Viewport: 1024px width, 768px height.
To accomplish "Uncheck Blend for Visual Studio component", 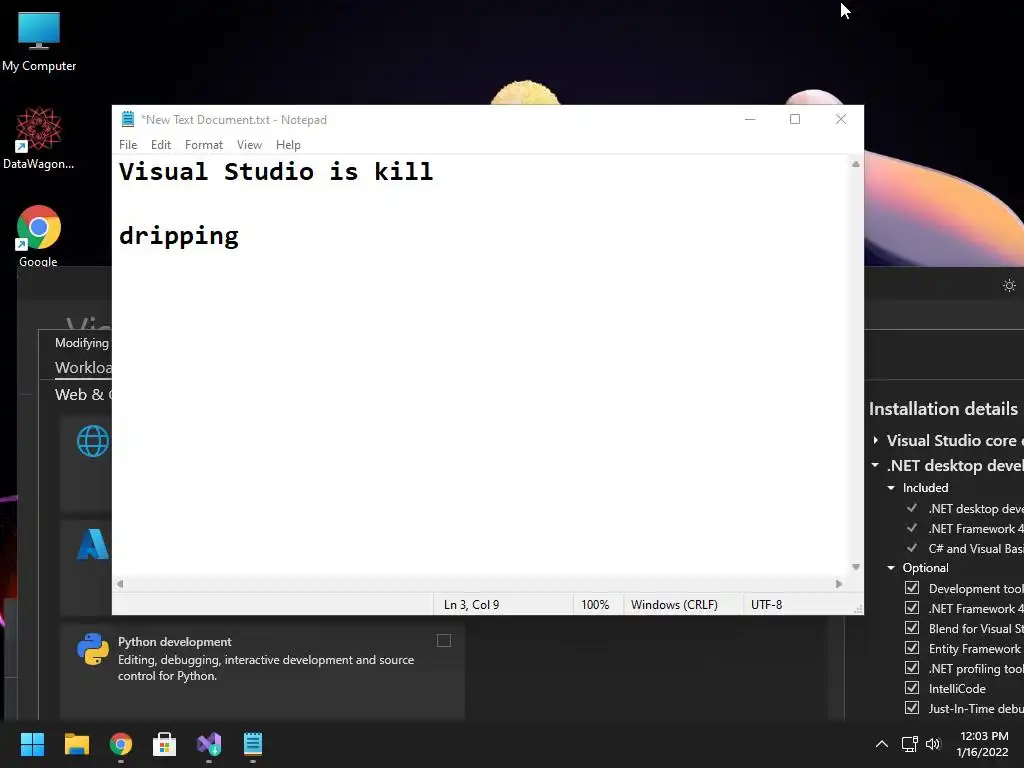I will point(912,628).
